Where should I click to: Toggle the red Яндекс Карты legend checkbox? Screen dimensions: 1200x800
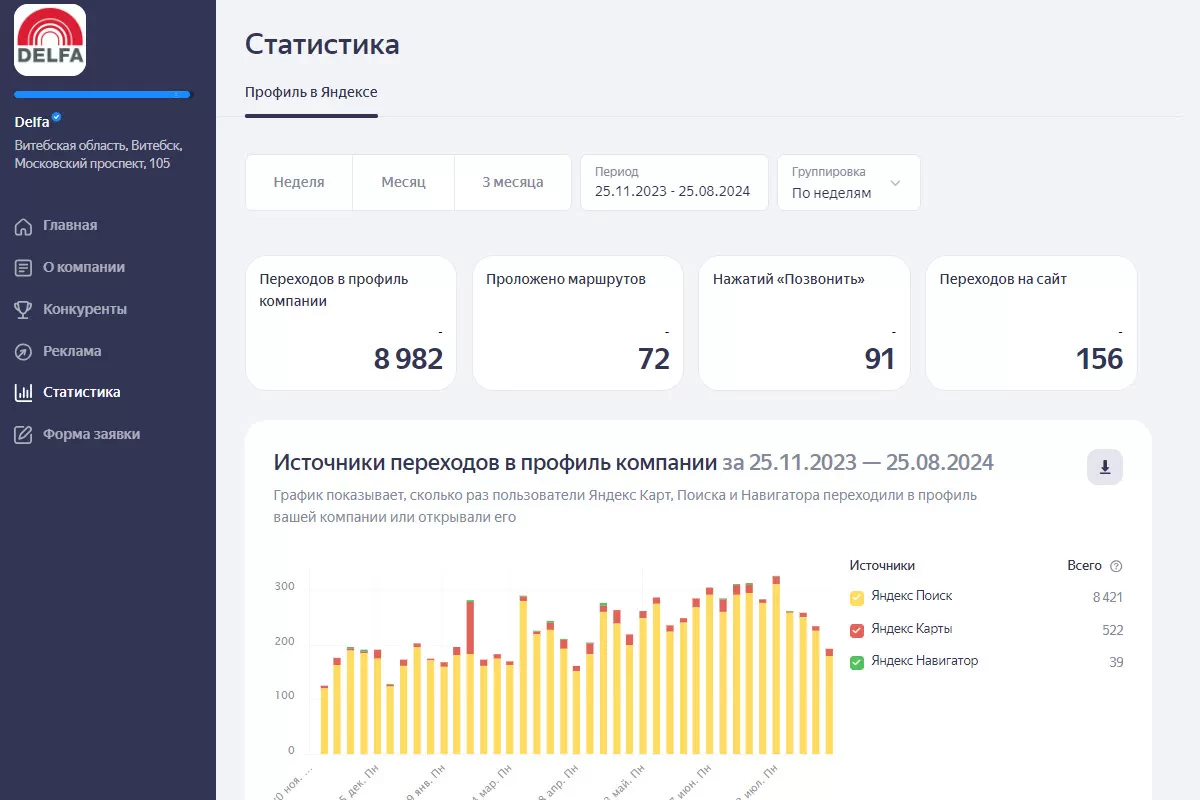click(x=857, y=630)
